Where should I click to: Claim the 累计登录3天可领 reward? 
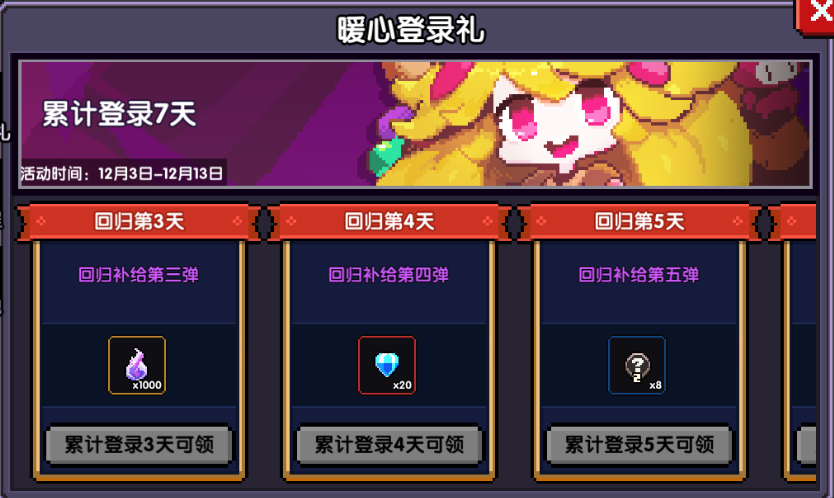(x=139, y=445)
